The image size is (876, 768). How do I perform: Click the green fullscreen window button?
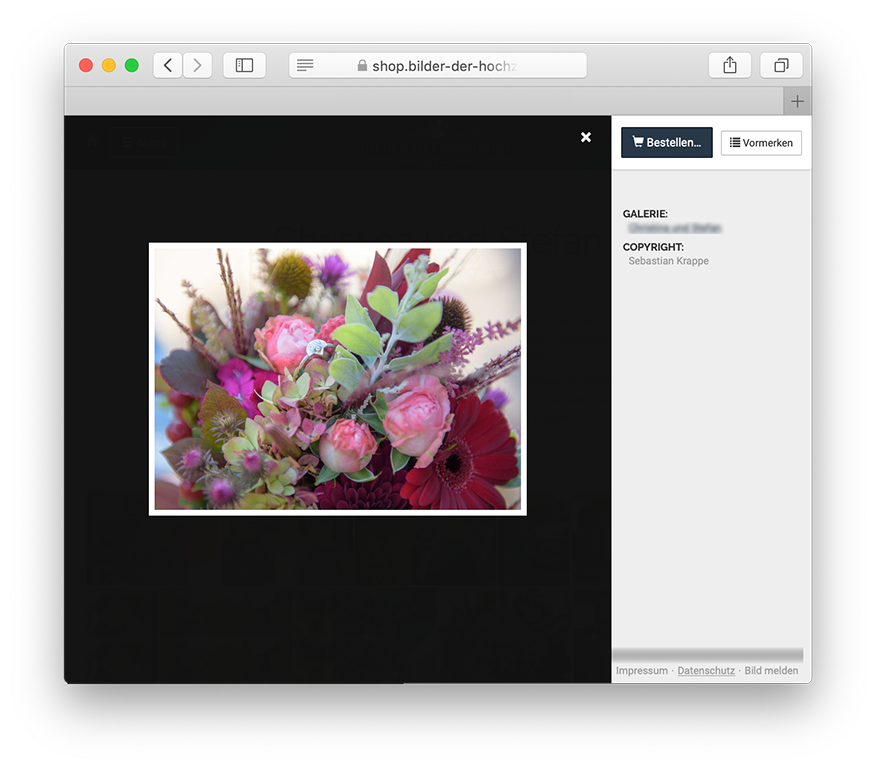point(131,66)
